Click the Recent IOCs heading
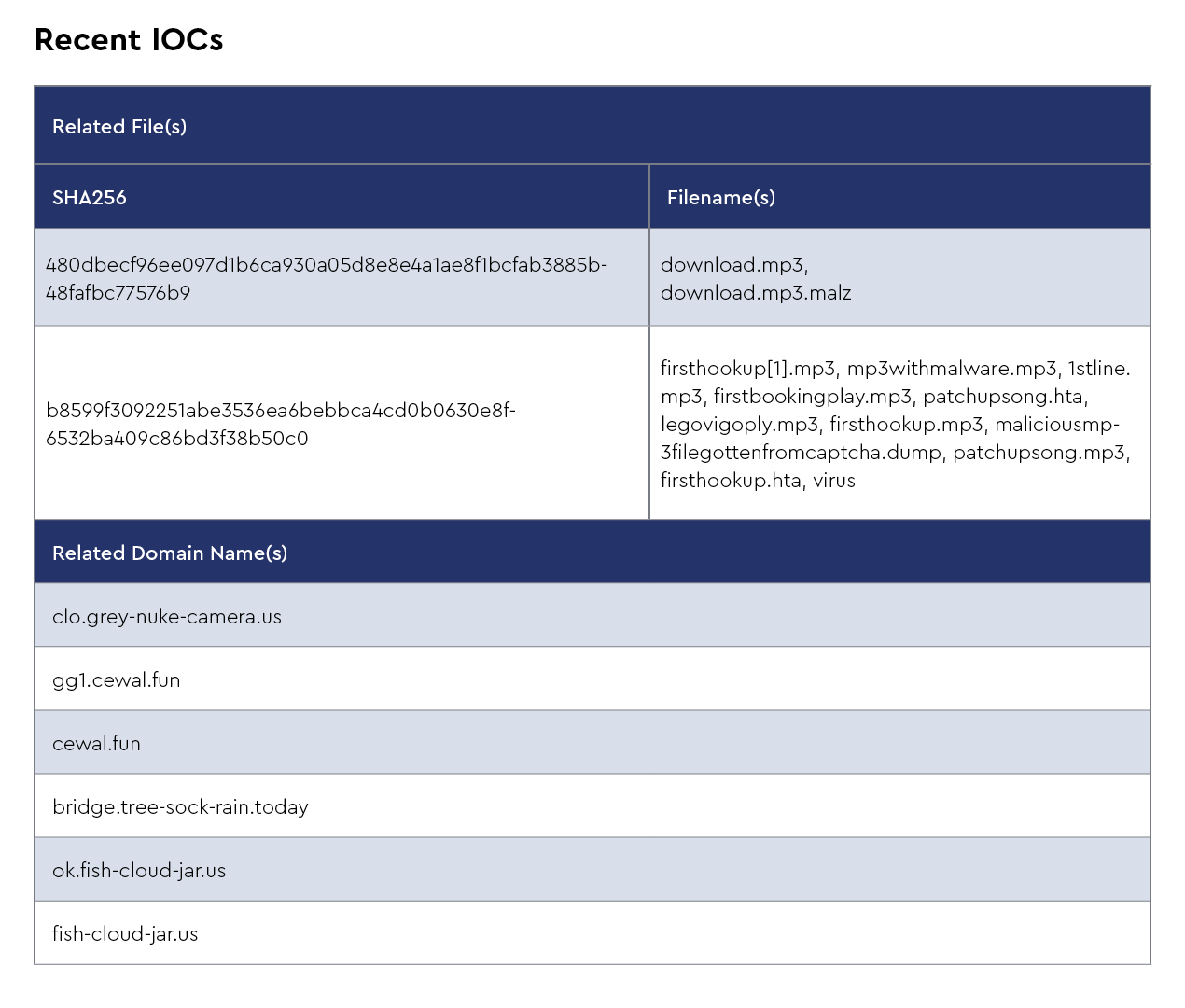This screenshot has height=1008, width=1185. coord(129,40)
